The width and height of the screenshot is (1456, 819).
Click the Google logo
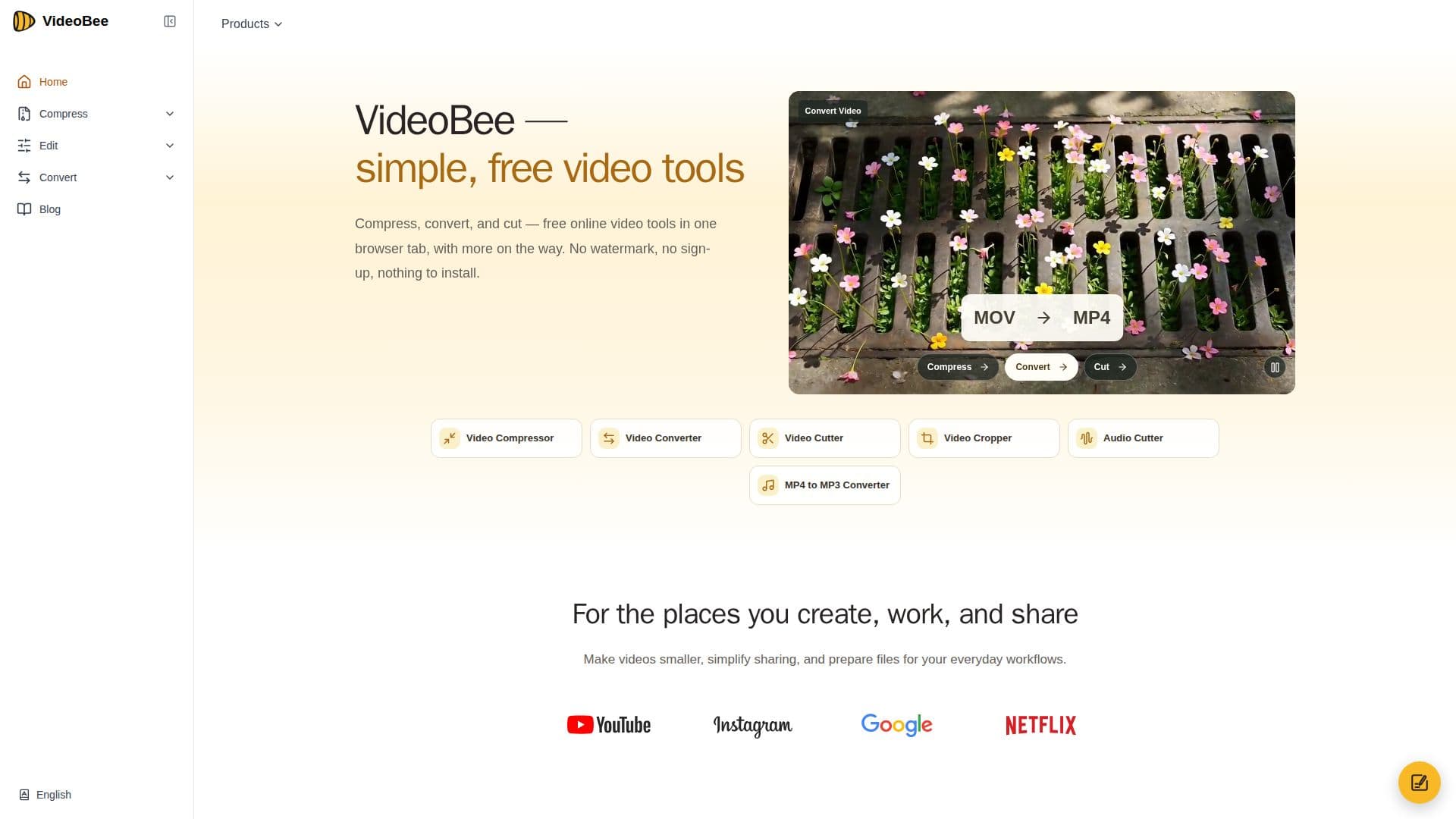(897, 725)
